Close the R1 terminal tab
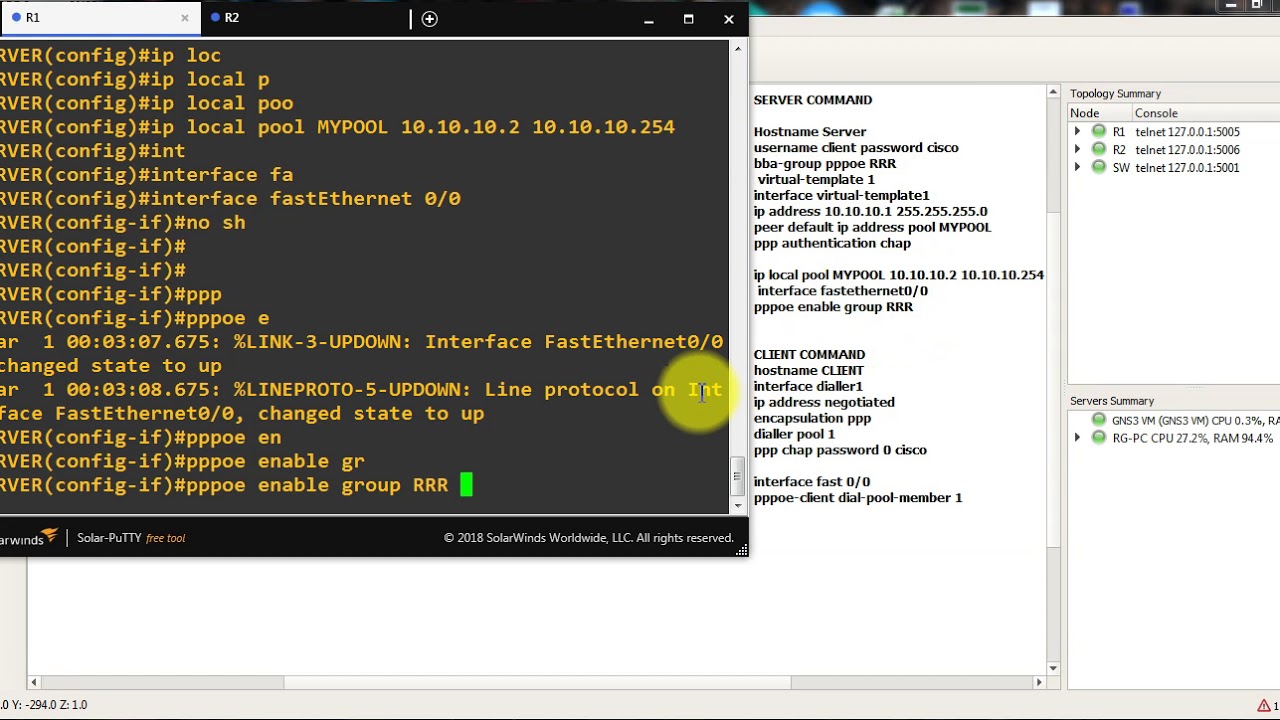 coord(185,18)
